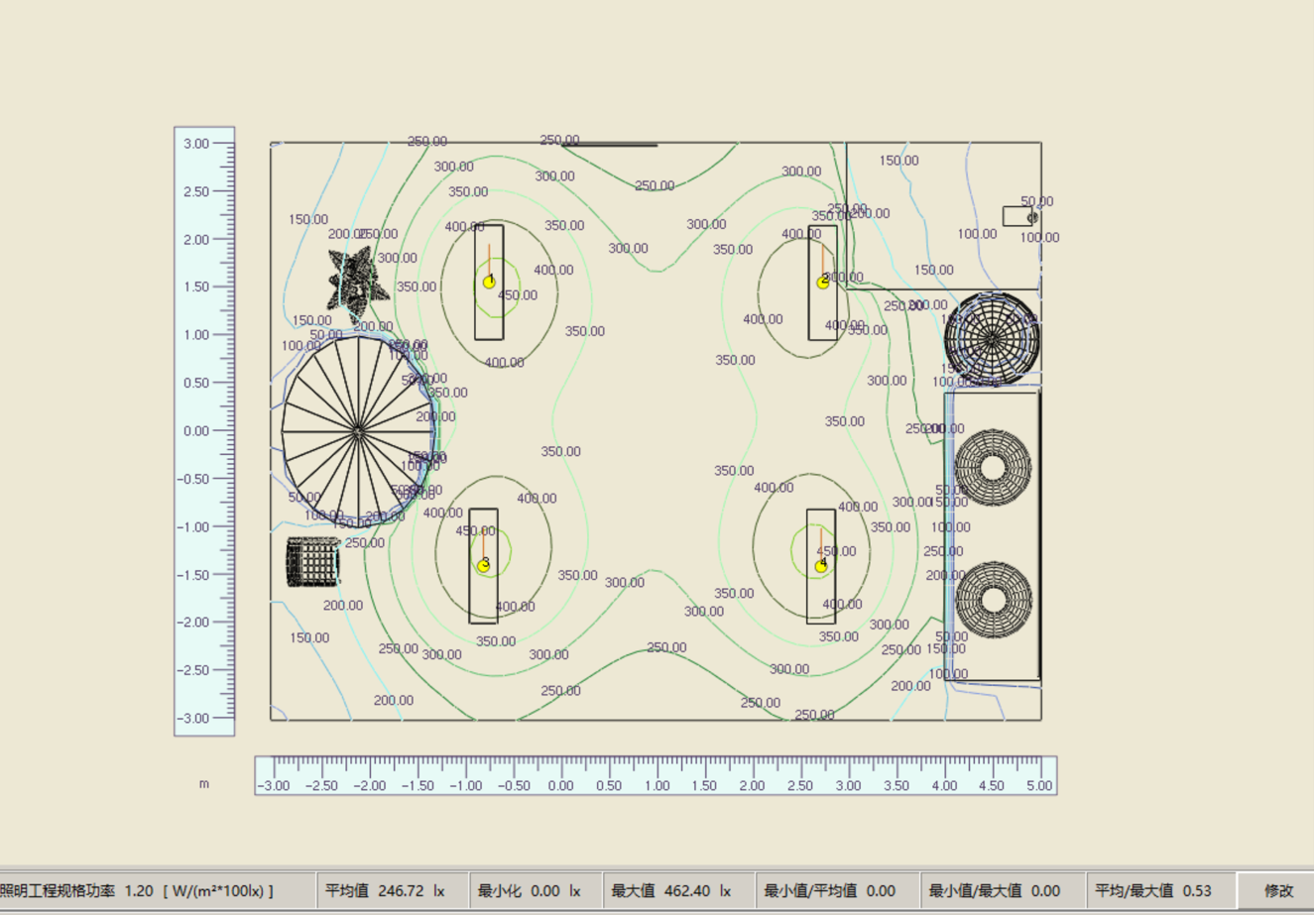1316x915 pixels.
Task: Click the vertical ruler scale
Action: pyautogui.click(x=204, y=431)
